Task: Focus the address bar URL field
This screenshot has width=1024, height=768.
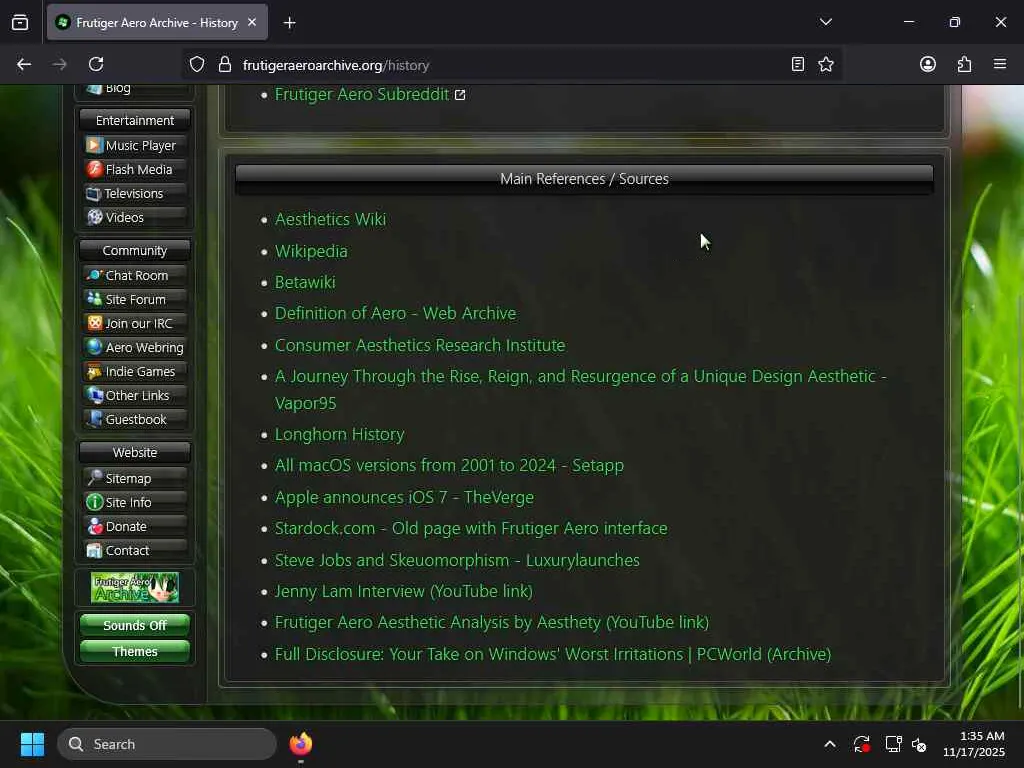Action: pyautogui.click(x=509, y=65)
